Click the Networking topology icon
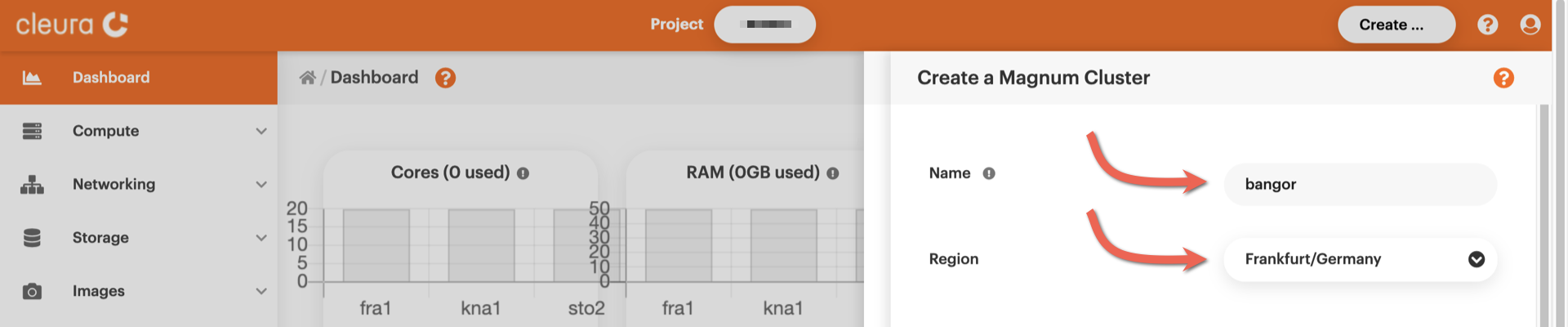 tap(32, 185)
